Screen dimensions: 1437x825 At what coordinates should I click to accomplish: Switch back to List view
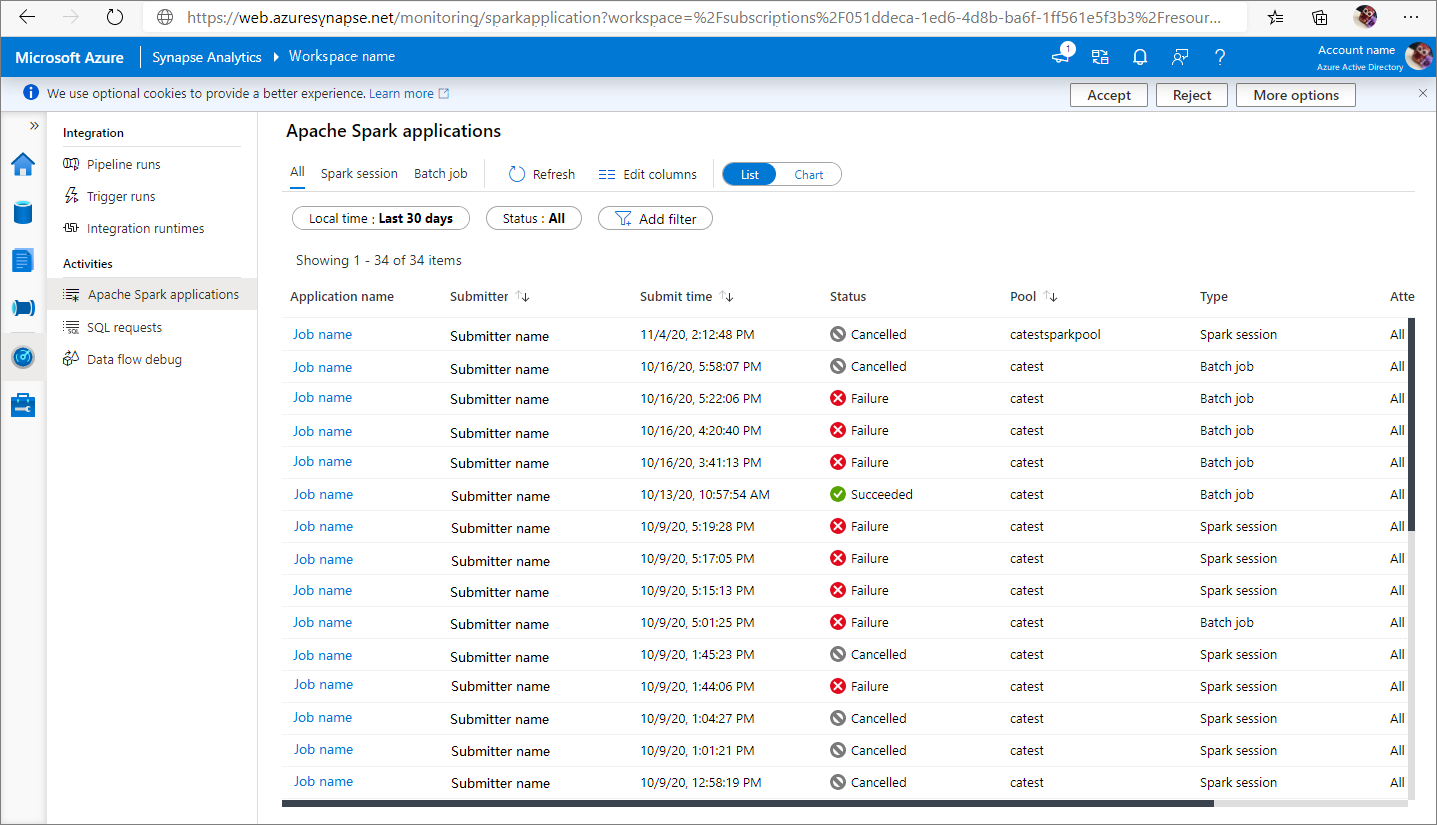(x=748, y=174)
